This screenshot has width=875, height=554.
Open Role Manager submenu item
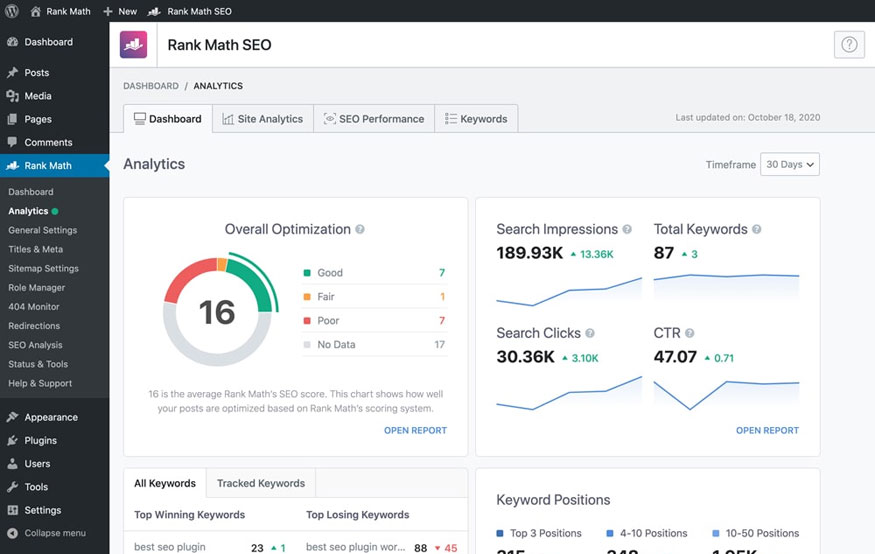[36, 287]
